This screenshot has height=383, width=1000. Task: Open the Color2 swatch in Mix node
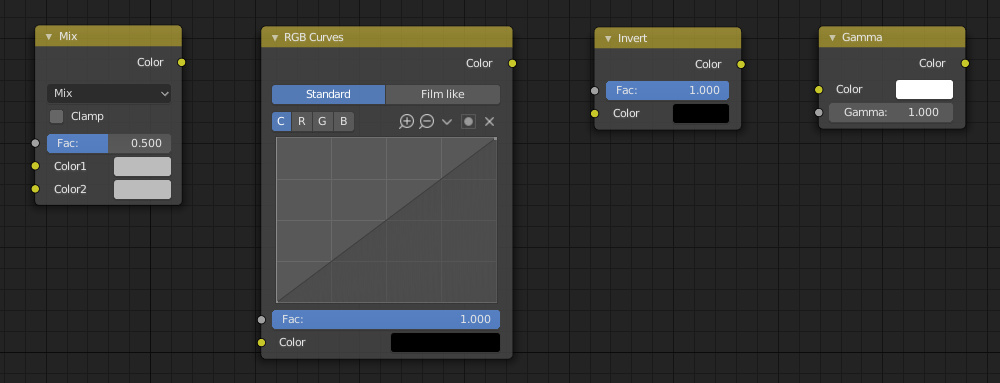pos(142,189)
